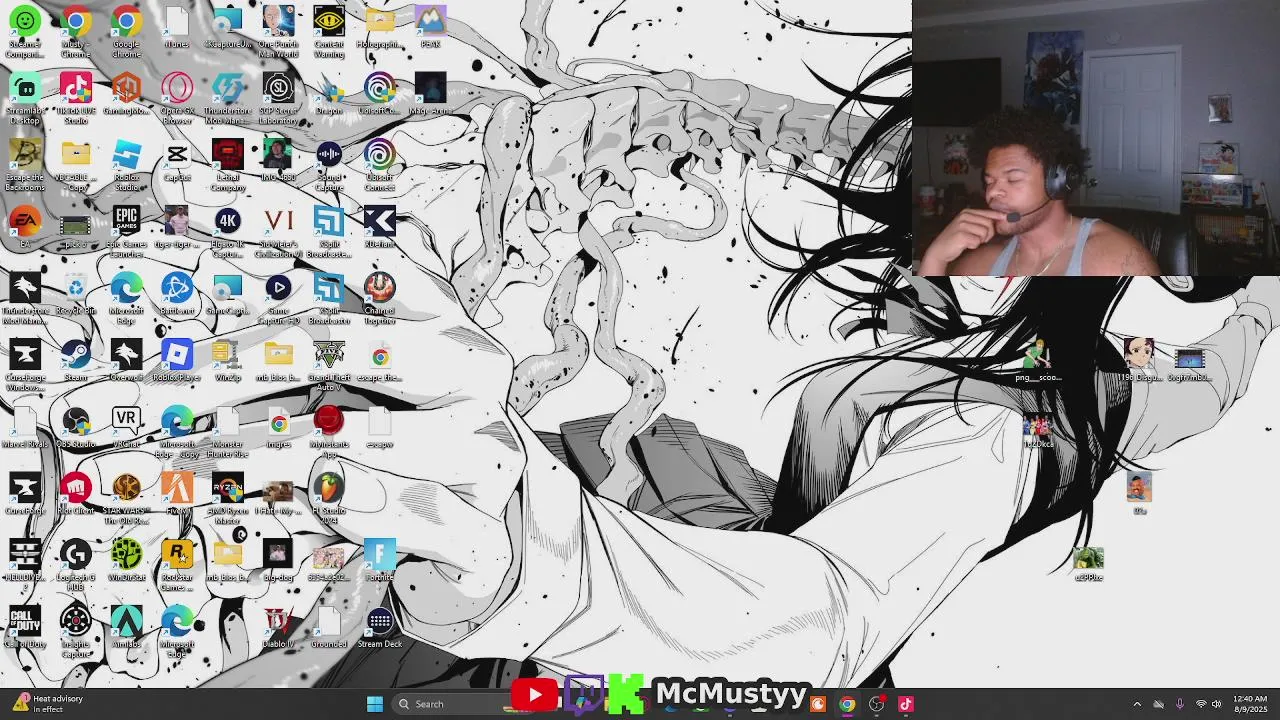1280x720 pixels.
Task: Open the SCP Secret Laboratory icon
Action: 278,98
